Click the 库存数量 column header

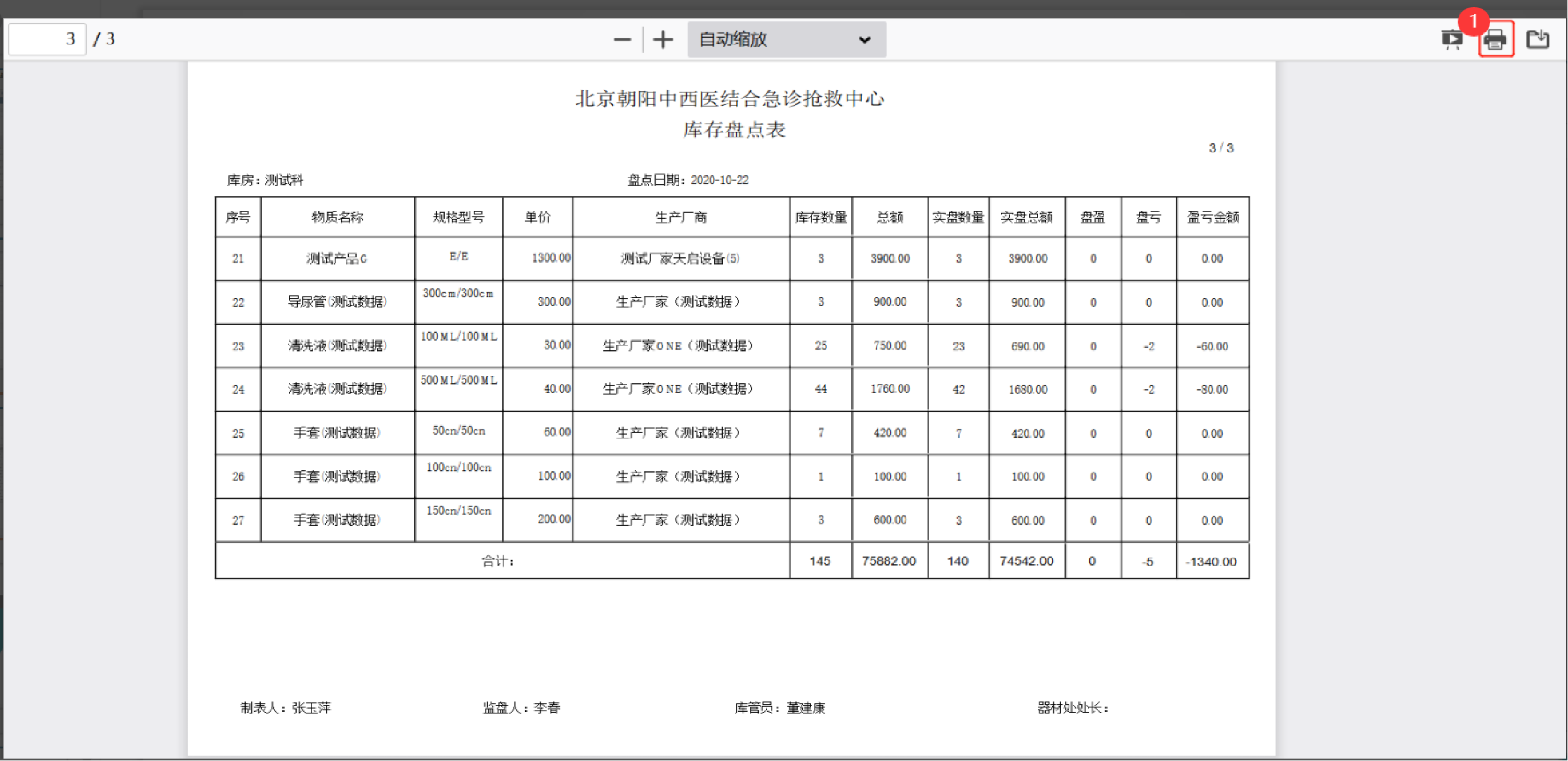(x=821, y=217)
